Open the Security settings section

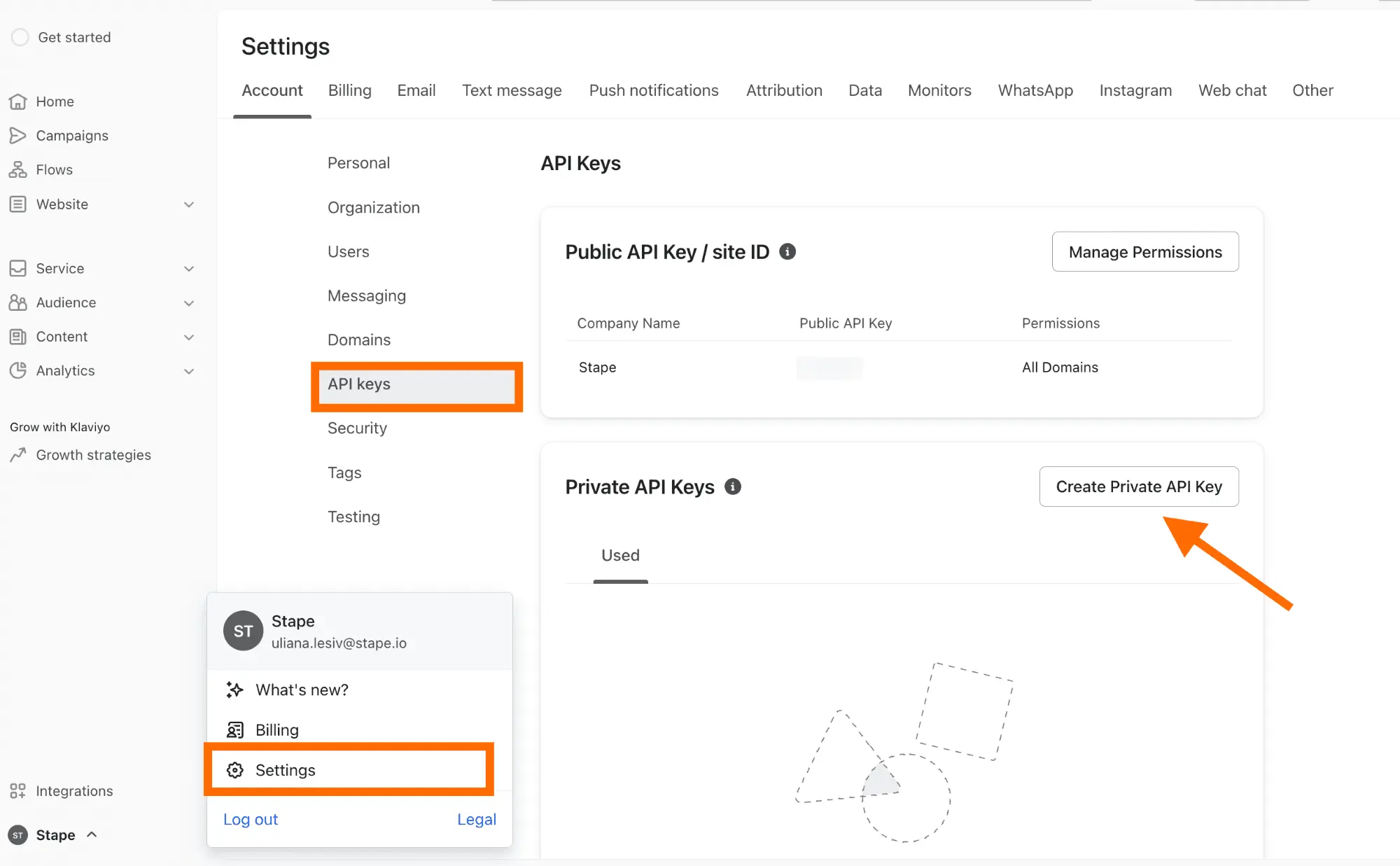(x=357, y=428)
